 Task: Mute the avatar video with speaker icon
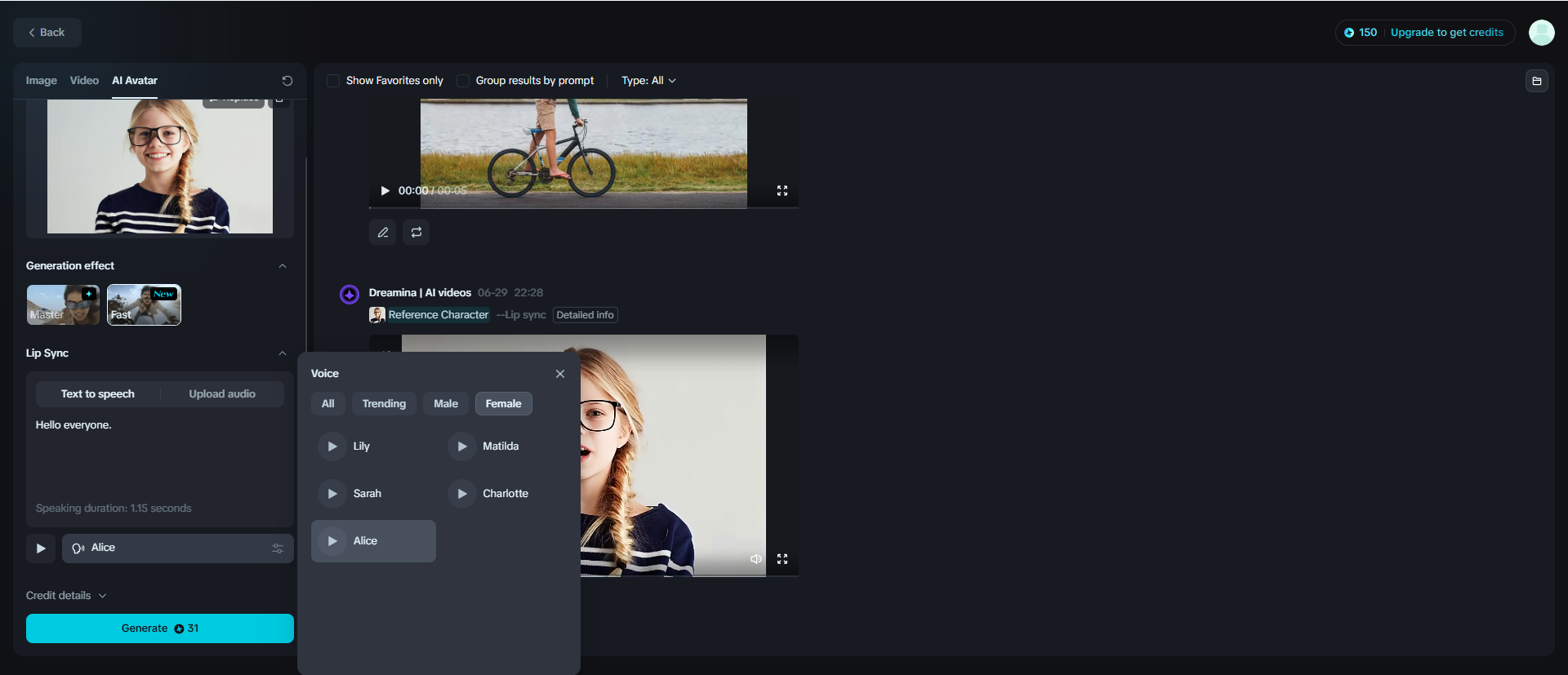click(756, 559)
